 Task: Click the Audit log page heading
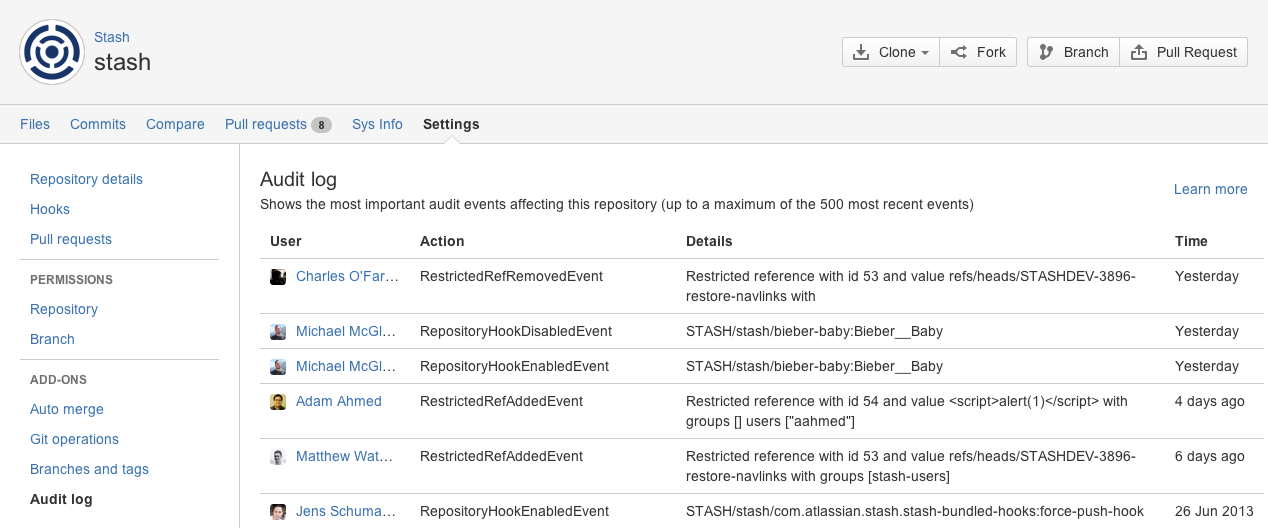[298, 179]
